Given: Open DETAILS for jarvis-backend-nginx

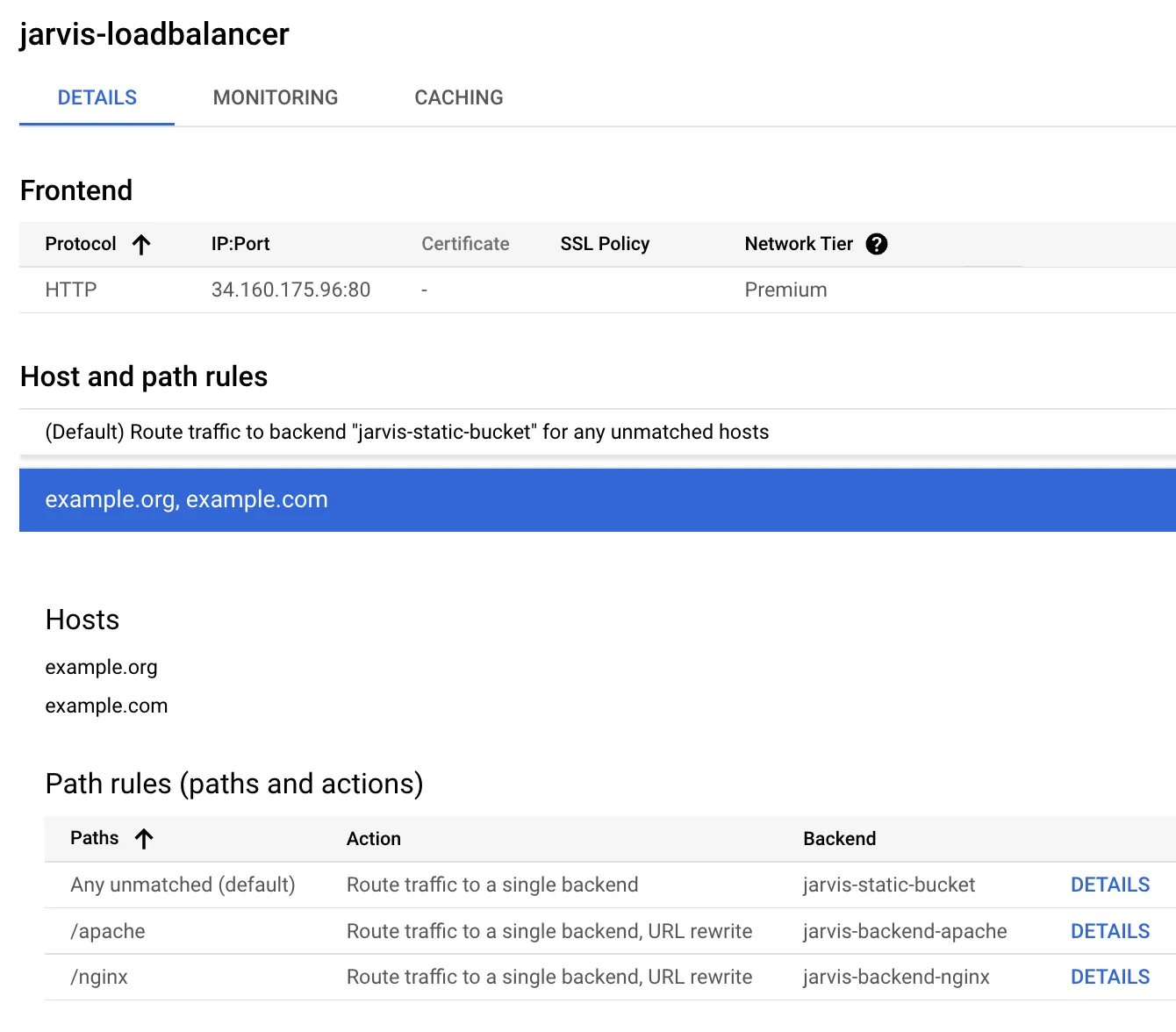Looking at the screenshot, I should click(1109, 977).
